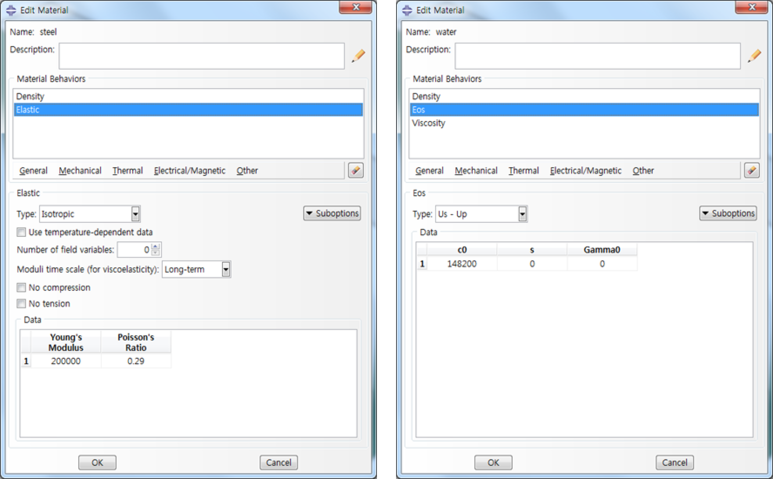This screenshot has width=773, height=479.
Task: Click Cancel in the water window
Action: pyautogui.click(x=674, y=463)
